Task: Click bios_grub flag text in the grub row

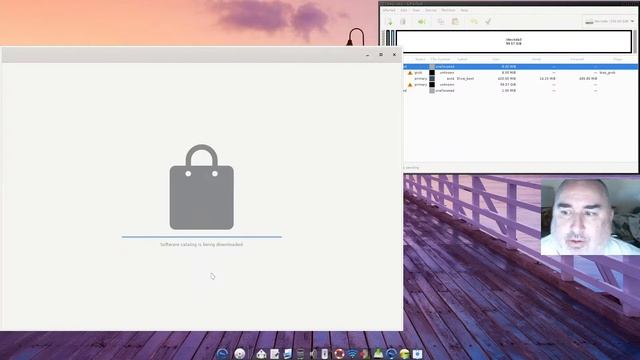Action: [x=607, y=73]
